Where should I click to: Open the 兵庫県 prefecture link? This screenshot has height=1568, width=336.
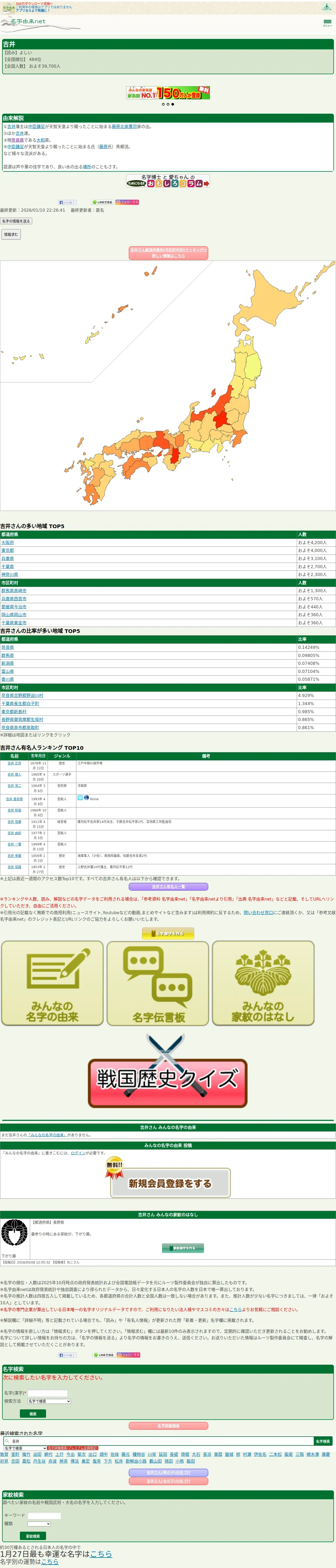click(7, 558)
